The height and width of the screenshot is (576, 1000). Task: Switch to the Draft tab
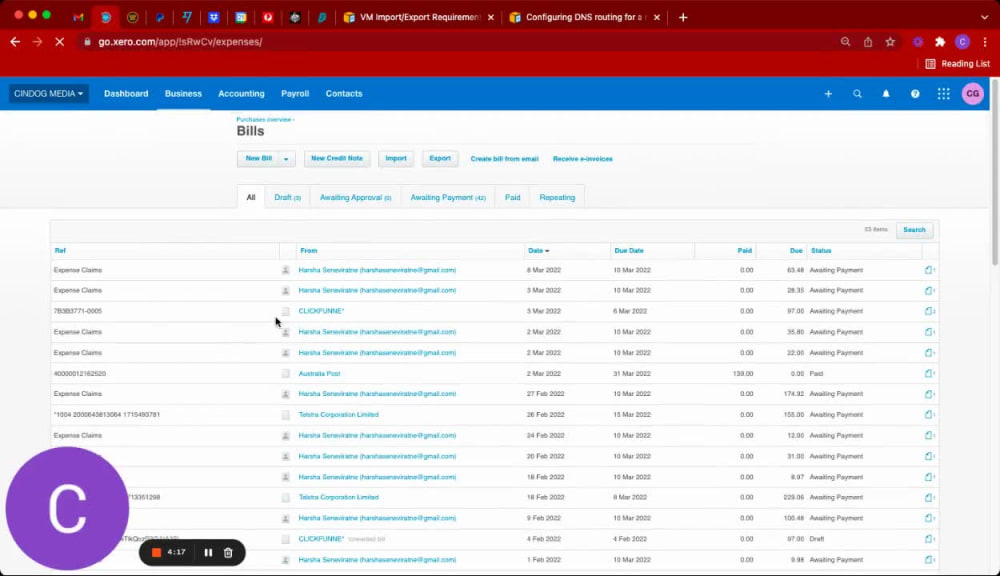pos(288,198)
